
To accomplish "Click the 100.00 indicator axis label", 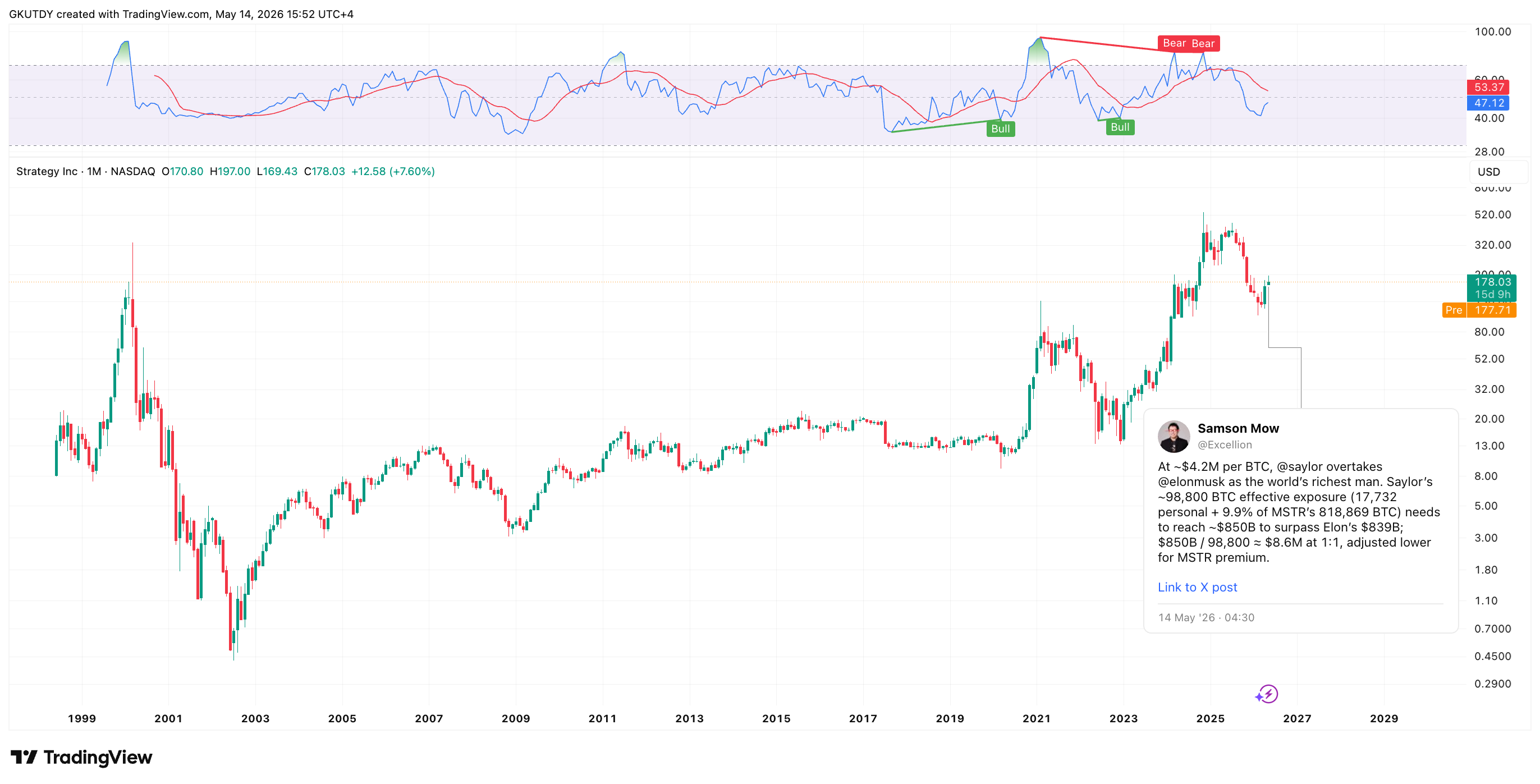I will [x=1492, y=31].
